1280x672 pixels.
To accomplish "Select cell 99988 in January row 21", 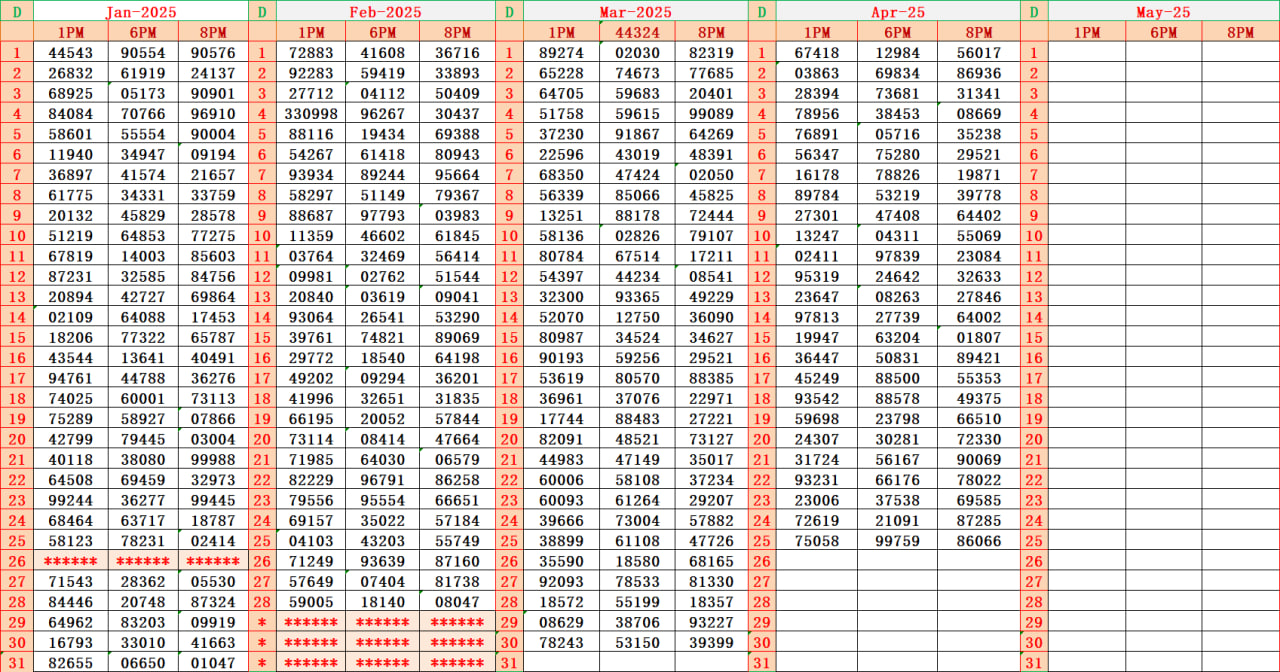I will pos(213,459).
